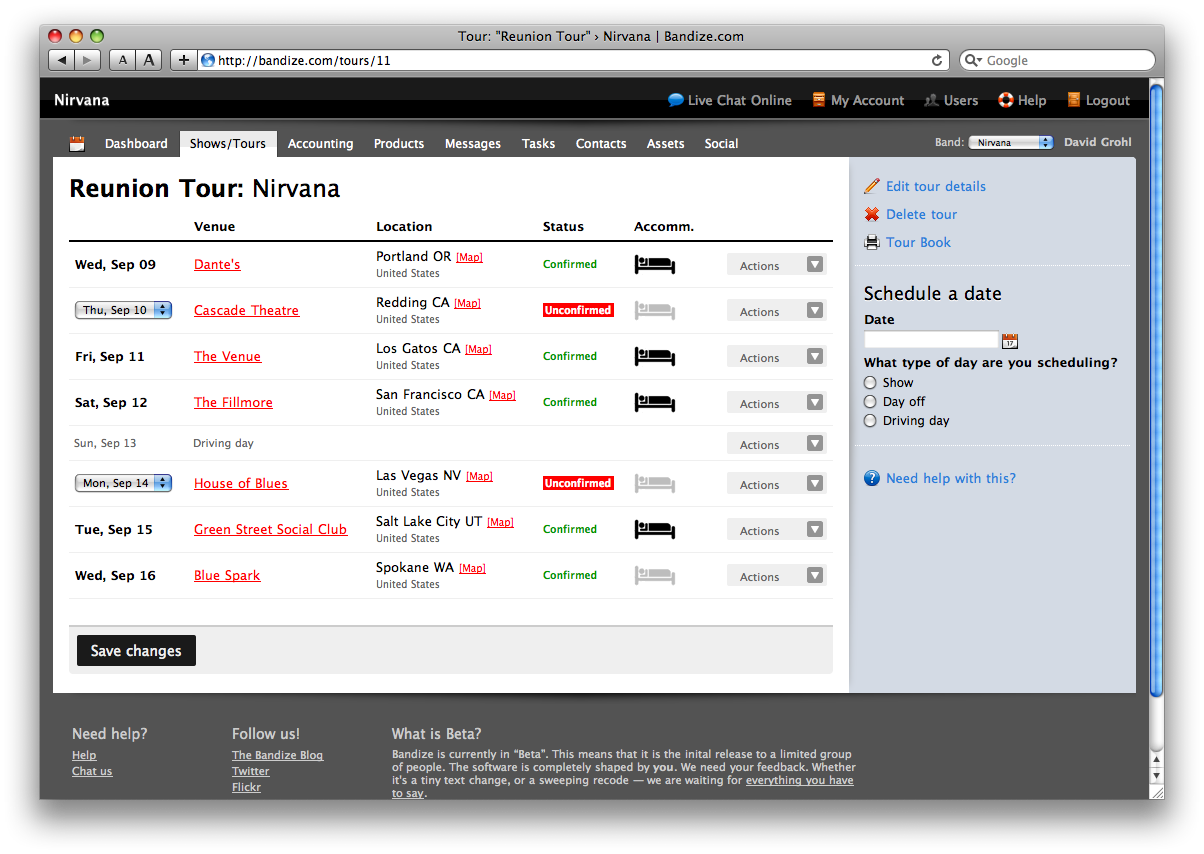The height and width of the screenshot is (854, 1204).
Task: Click the bed icon for Dante's row
Action: (x=655, y=265)
